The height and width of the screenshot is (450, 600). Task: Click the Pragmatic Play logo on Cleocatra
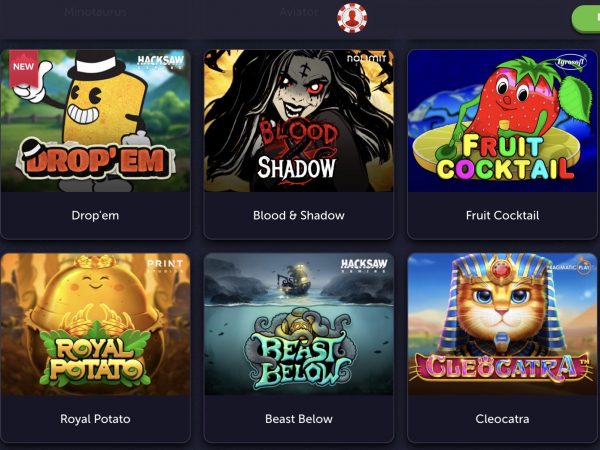(x=570, y=267)
